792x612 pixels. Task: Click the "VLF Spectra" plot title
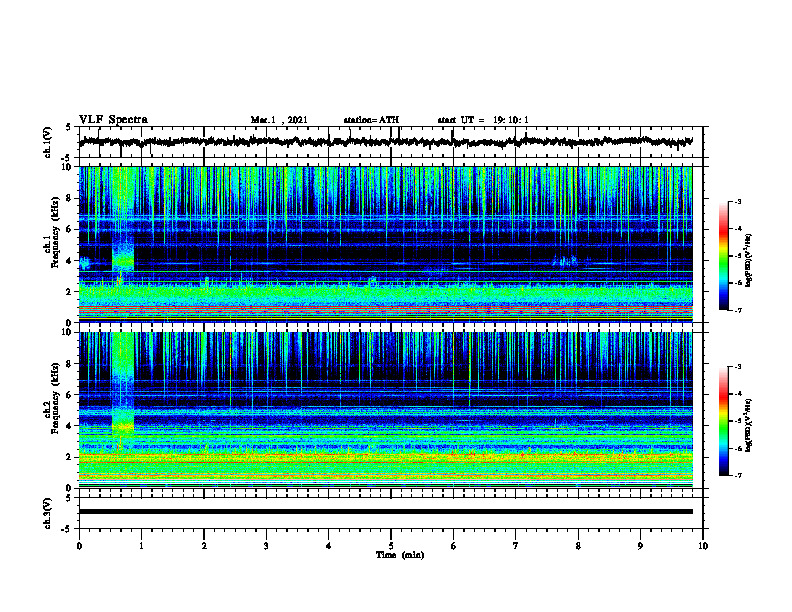pyautogui.click(x=113, y=120)
